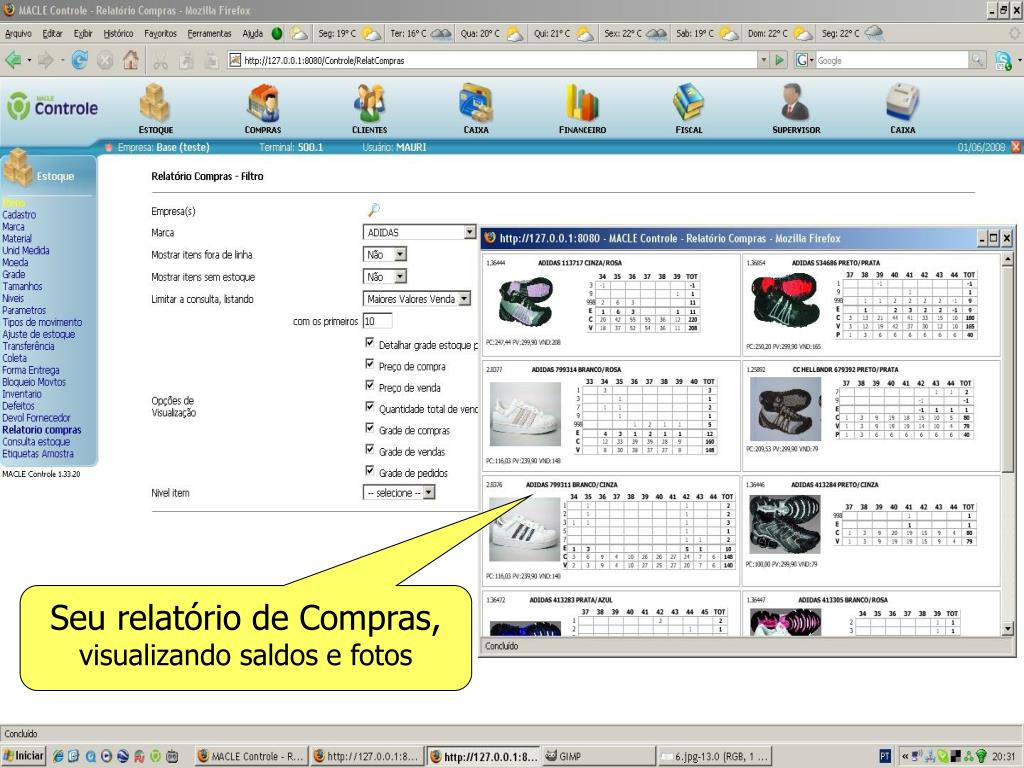Reload the page with refresh icon
Viewport: 1024px width, 768px height.
coord(80,61)
